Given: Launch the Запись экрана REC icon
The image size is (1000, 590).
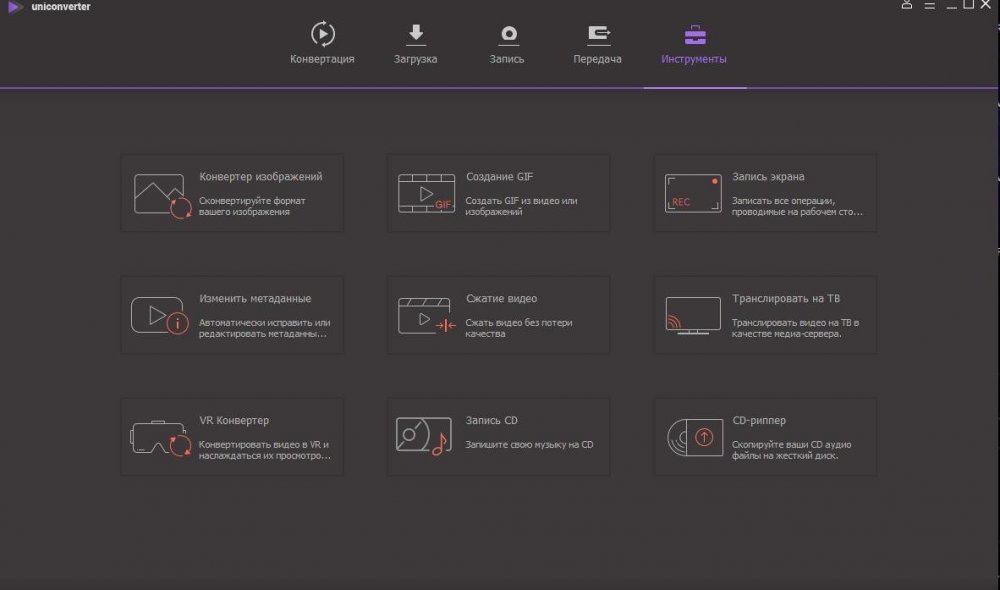Looking at the screenshot, I should (693, 194).
